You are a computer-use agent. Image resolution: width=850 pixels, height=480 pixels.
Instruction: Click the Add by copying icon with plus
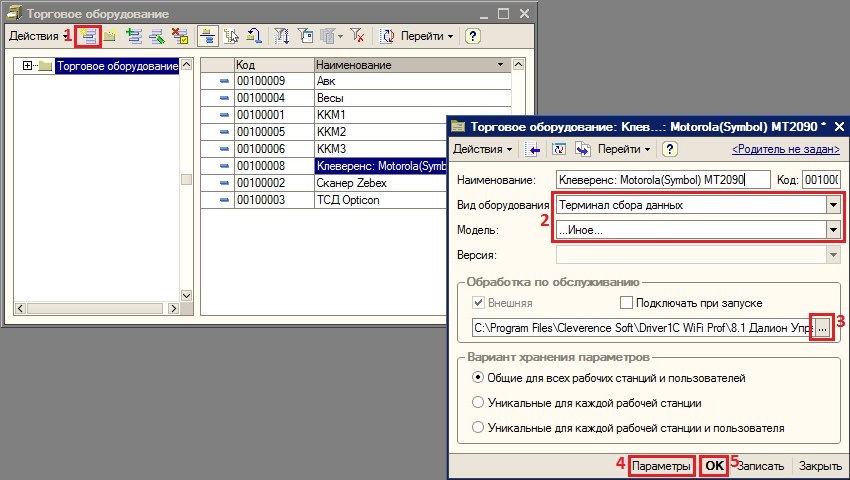click(133, 36)
